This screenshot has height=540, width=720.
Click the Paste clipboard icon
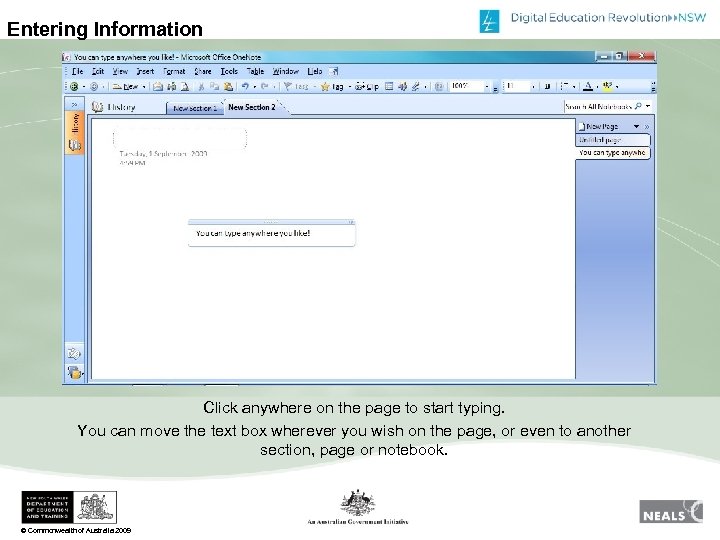tap(228, 86)
